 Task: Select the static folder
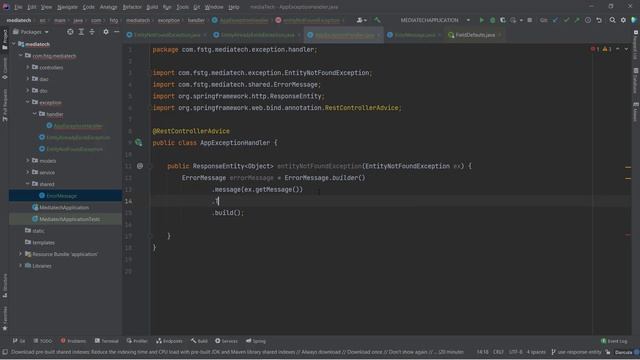pos(38,231)
